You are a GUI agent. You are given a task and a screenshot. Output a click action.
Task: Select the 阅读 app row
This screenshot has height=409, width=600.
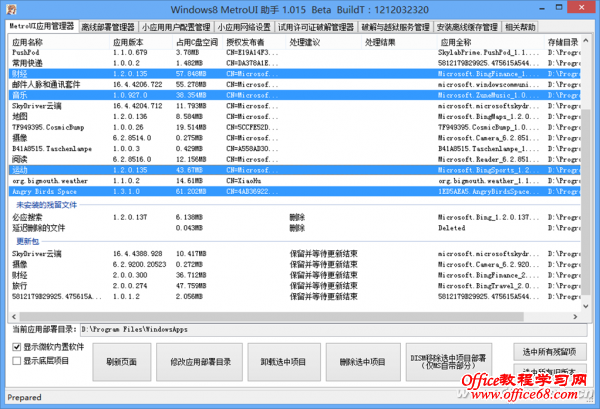[x=295, y=160]
